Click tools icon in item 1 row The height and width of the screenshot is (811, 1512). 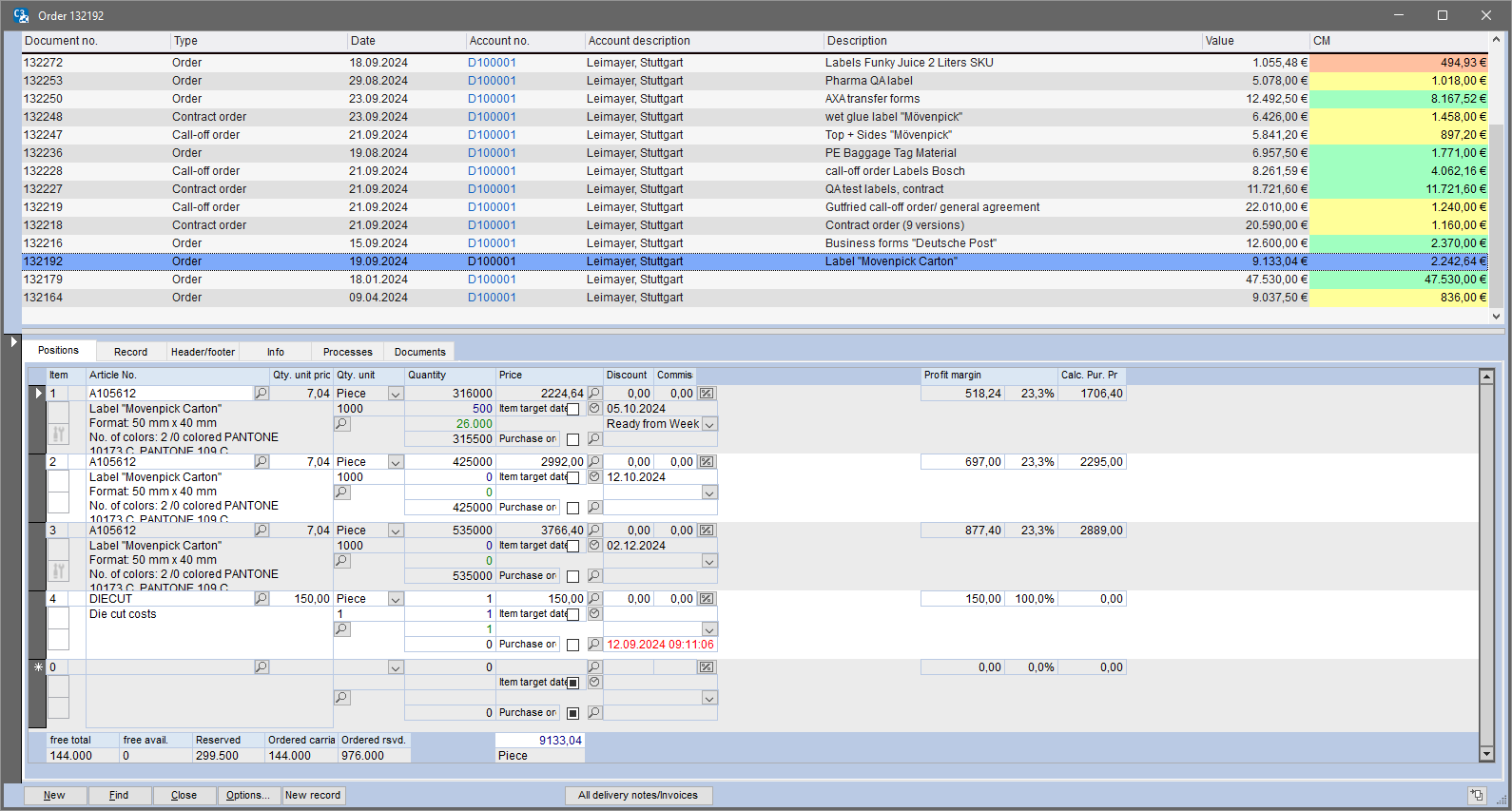tap(59, 434)
